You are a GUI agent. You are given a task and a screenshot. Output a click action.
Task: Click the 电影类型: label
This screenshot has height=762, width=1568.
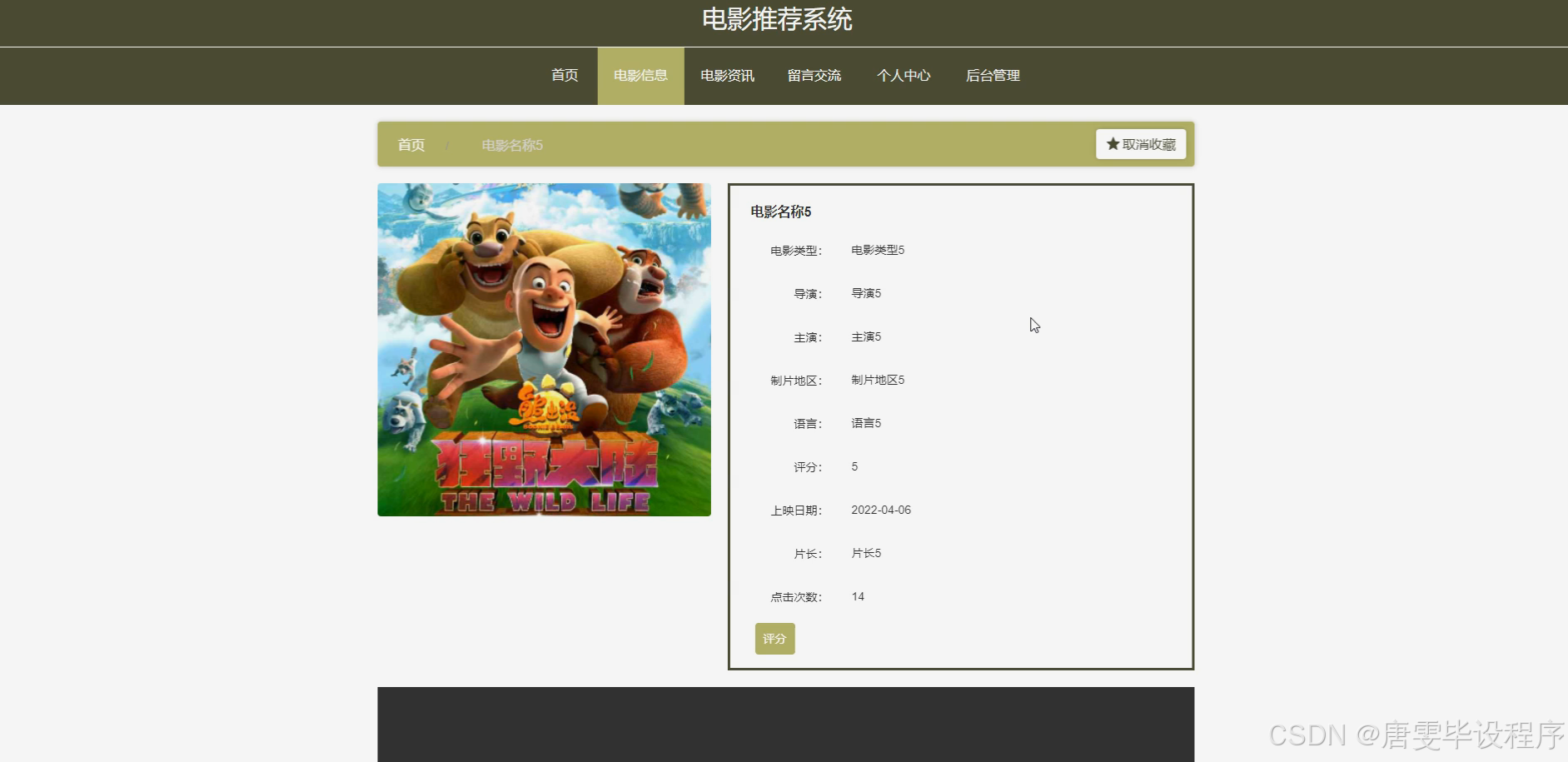[796, 251]
